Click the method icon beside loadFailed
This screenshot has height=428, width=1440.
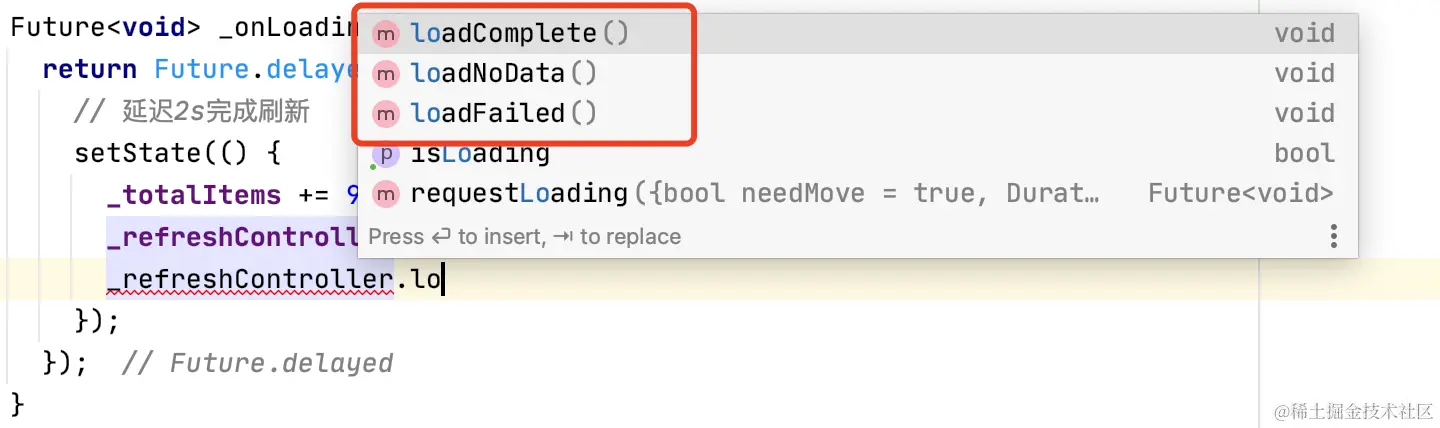(x=385, y=113)
